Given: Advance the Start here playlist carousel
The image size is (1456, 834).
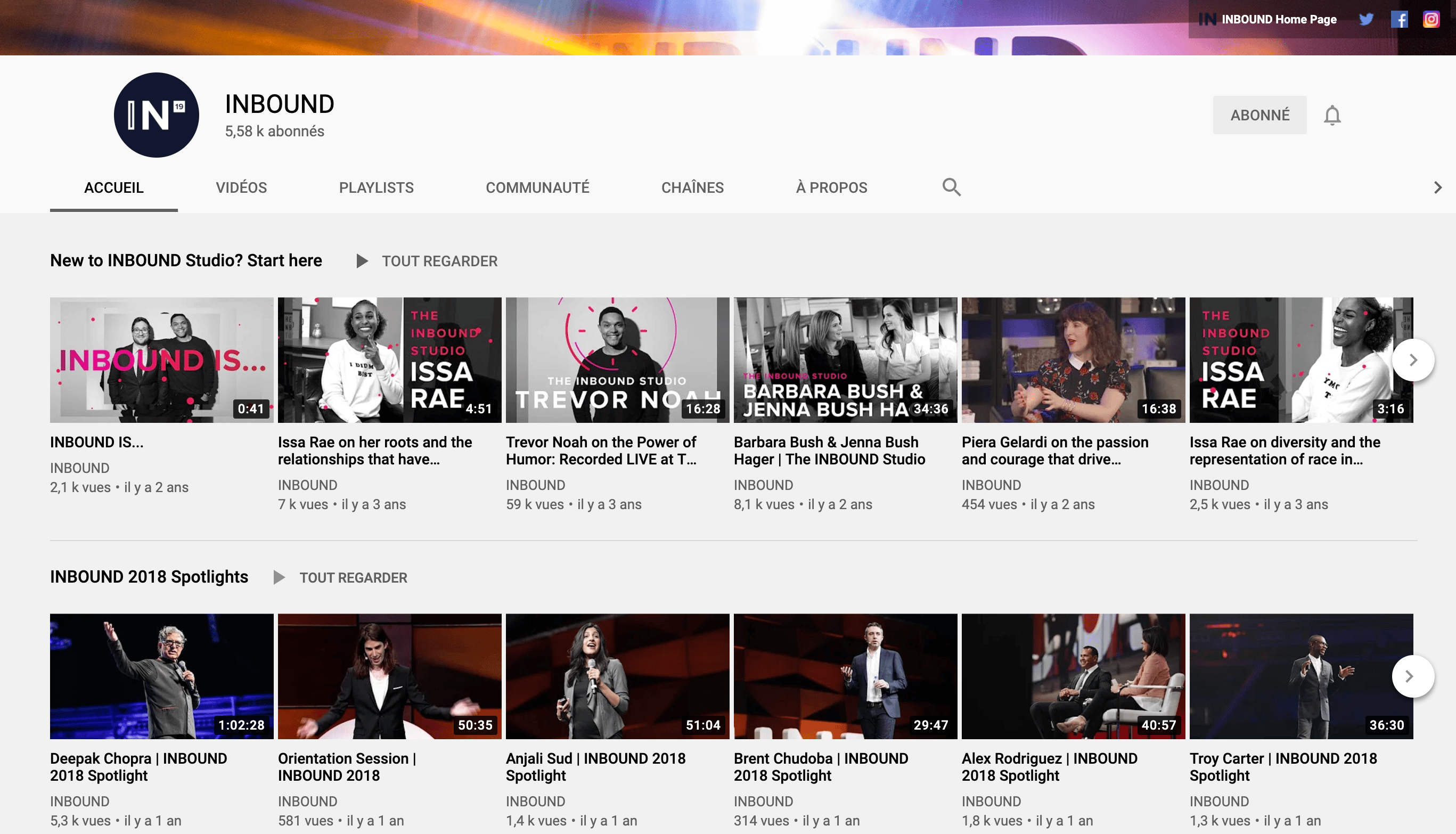Looking at the screenshot, I should 1413,361.
